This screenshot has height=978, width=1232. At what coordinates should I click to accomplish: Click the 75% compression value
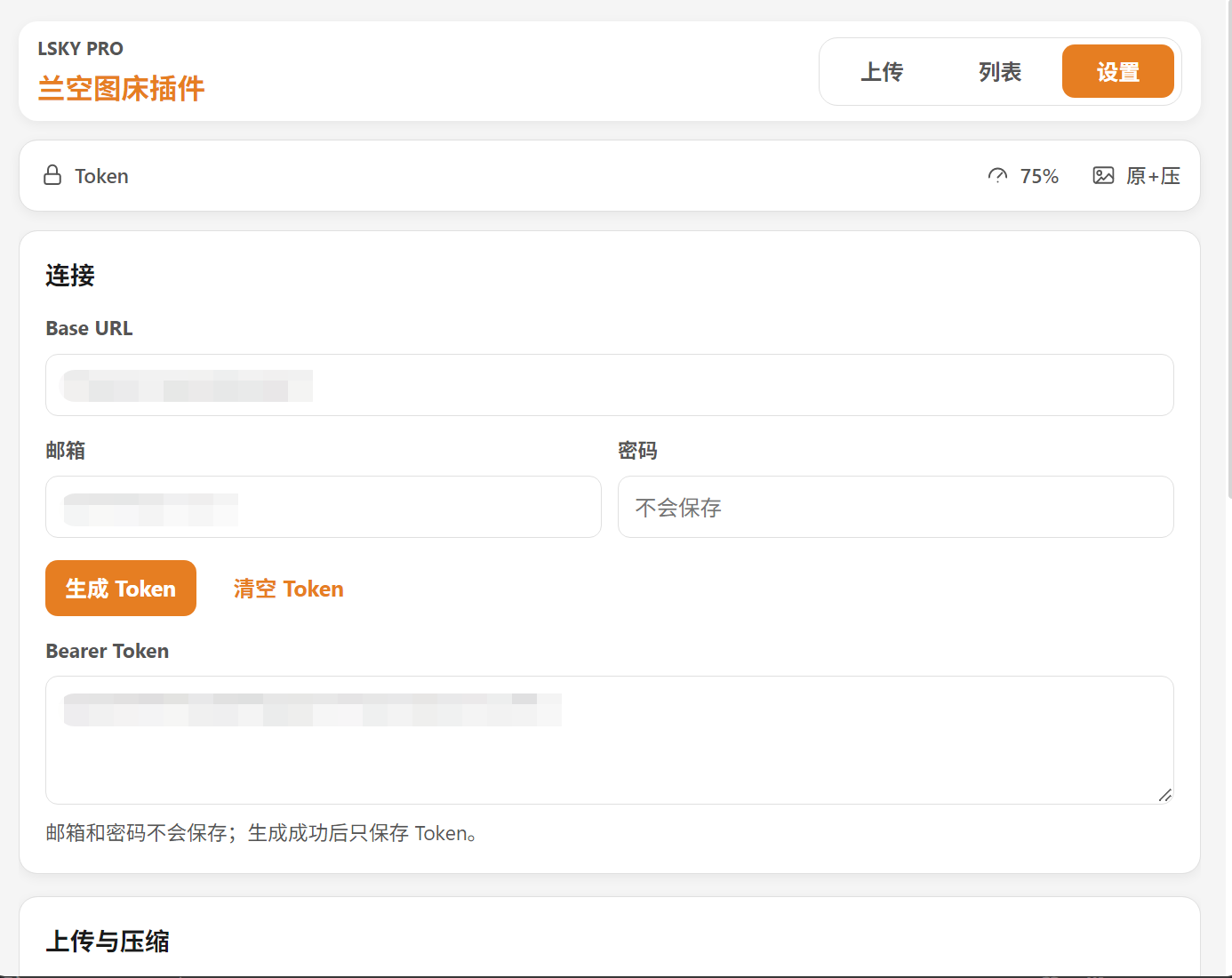pyautogui.click(x=1039, y=176)
